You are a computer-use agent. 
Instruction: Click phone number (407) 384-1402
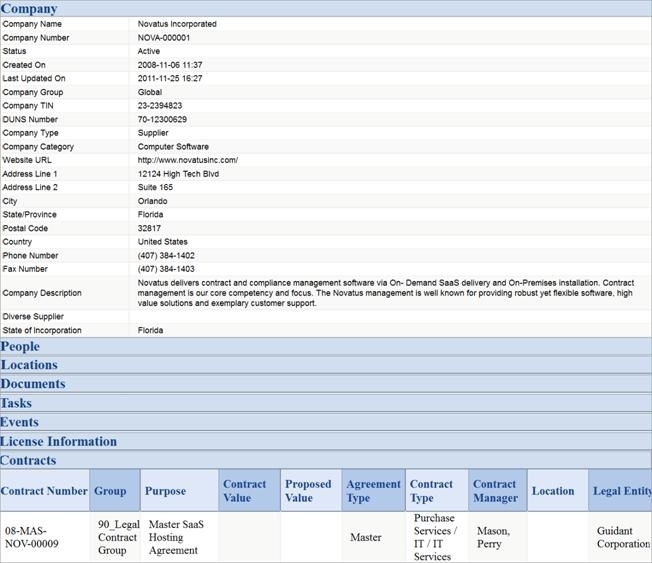(x=166, y=255)
